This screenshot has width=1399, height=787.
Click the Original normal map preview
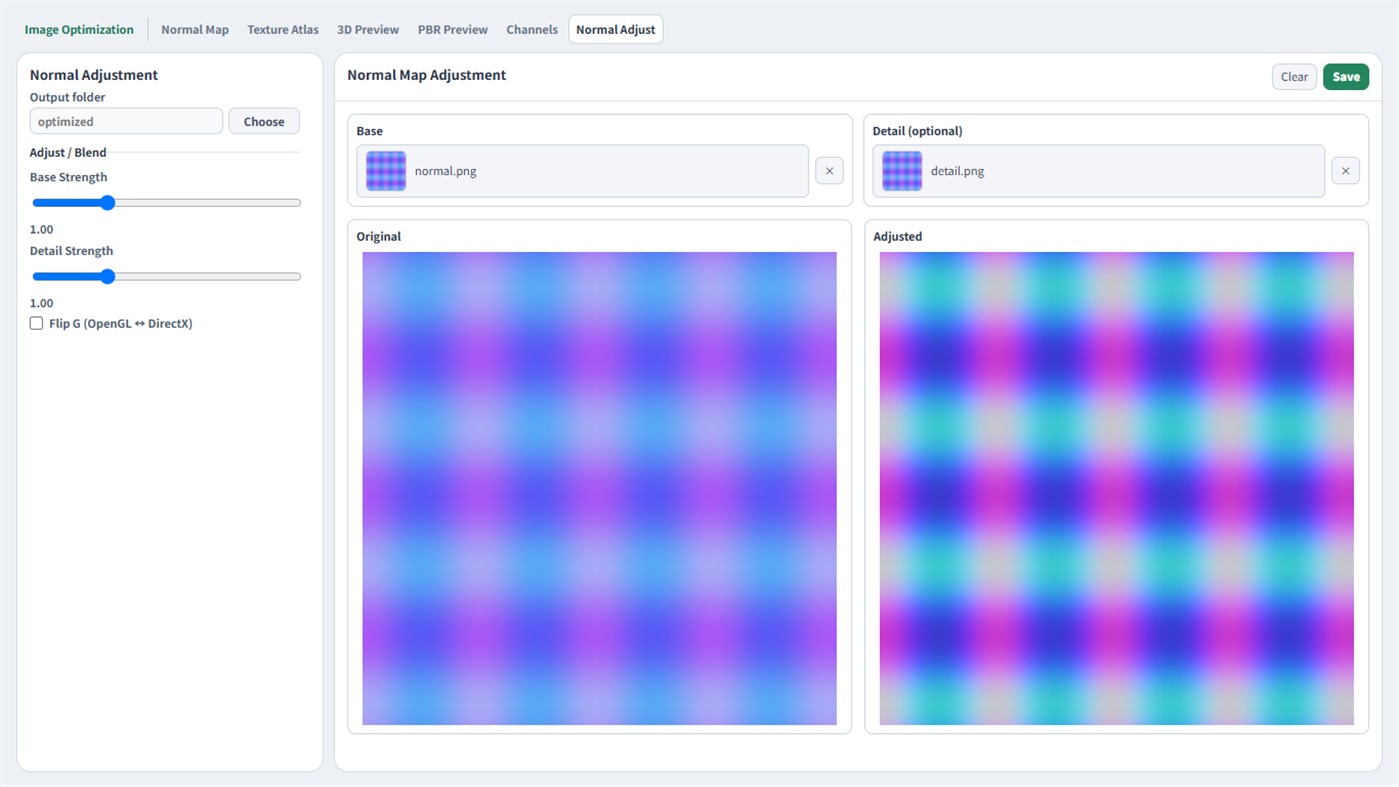point(600,488)
